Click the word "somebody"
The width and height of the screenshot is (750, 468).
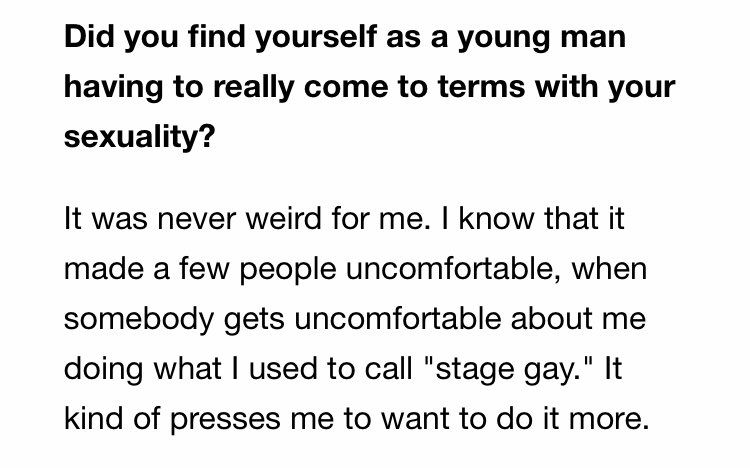click(x=139, y=320)
